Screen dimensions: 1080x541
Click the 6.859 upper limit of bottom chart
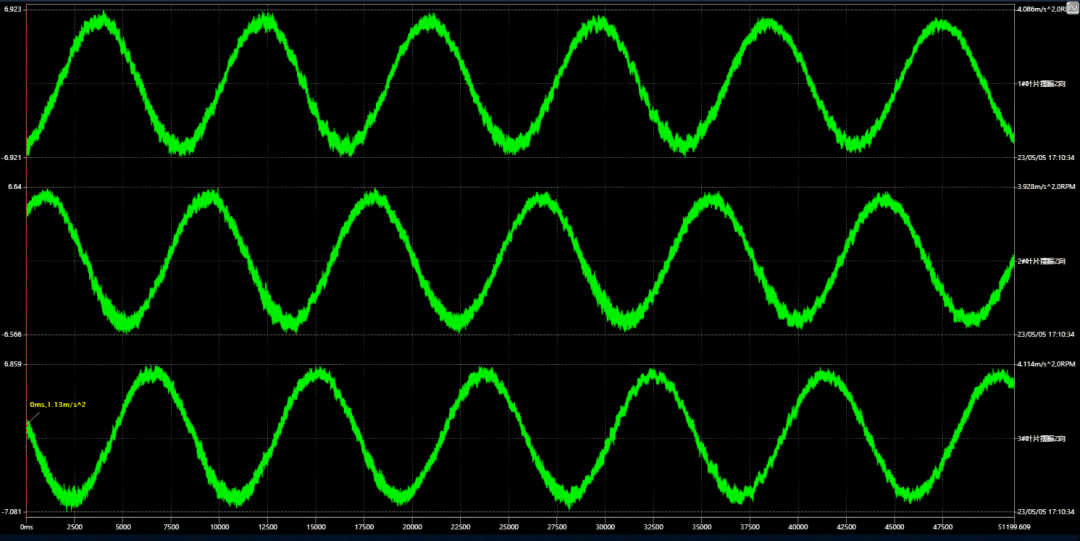tap(13, 364)
